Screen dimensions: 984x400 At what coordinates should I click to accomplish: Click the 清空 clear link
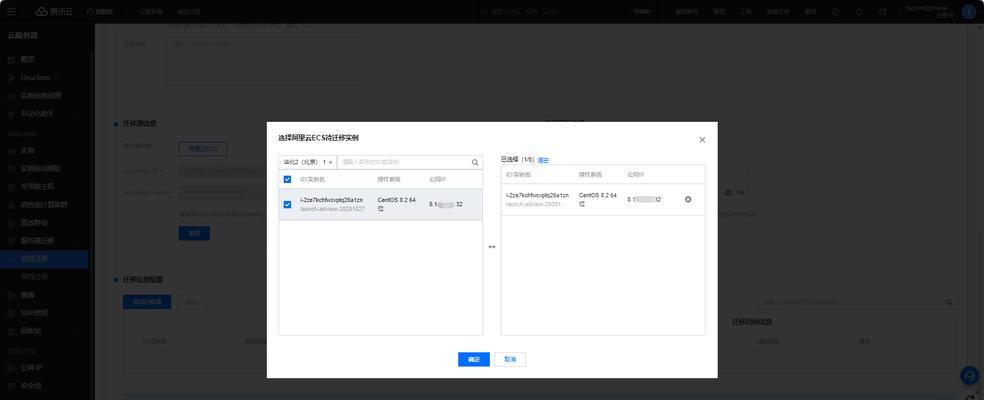tap(543, 160)
